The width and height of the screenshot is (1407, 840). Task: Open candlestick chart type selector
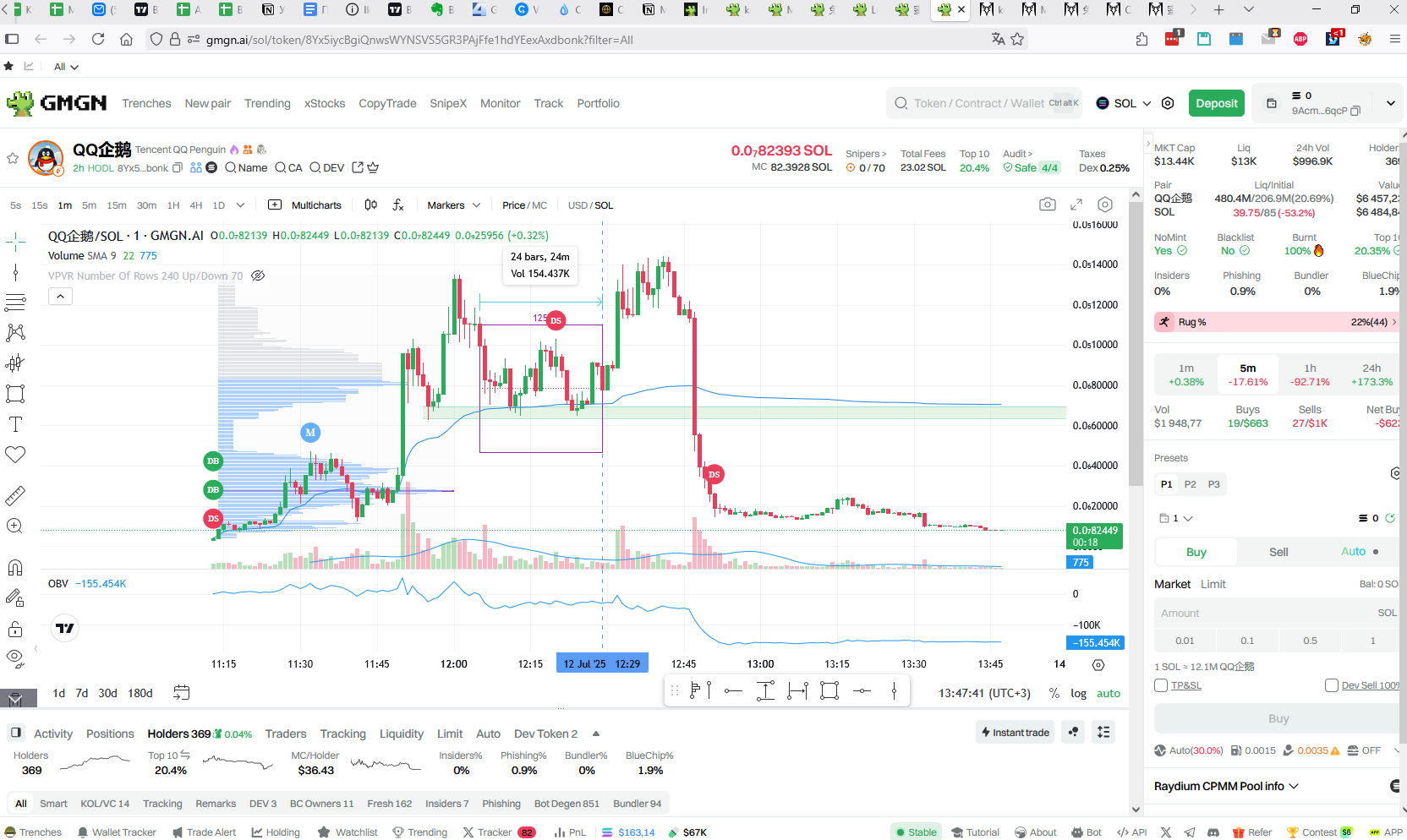(371, 205)
